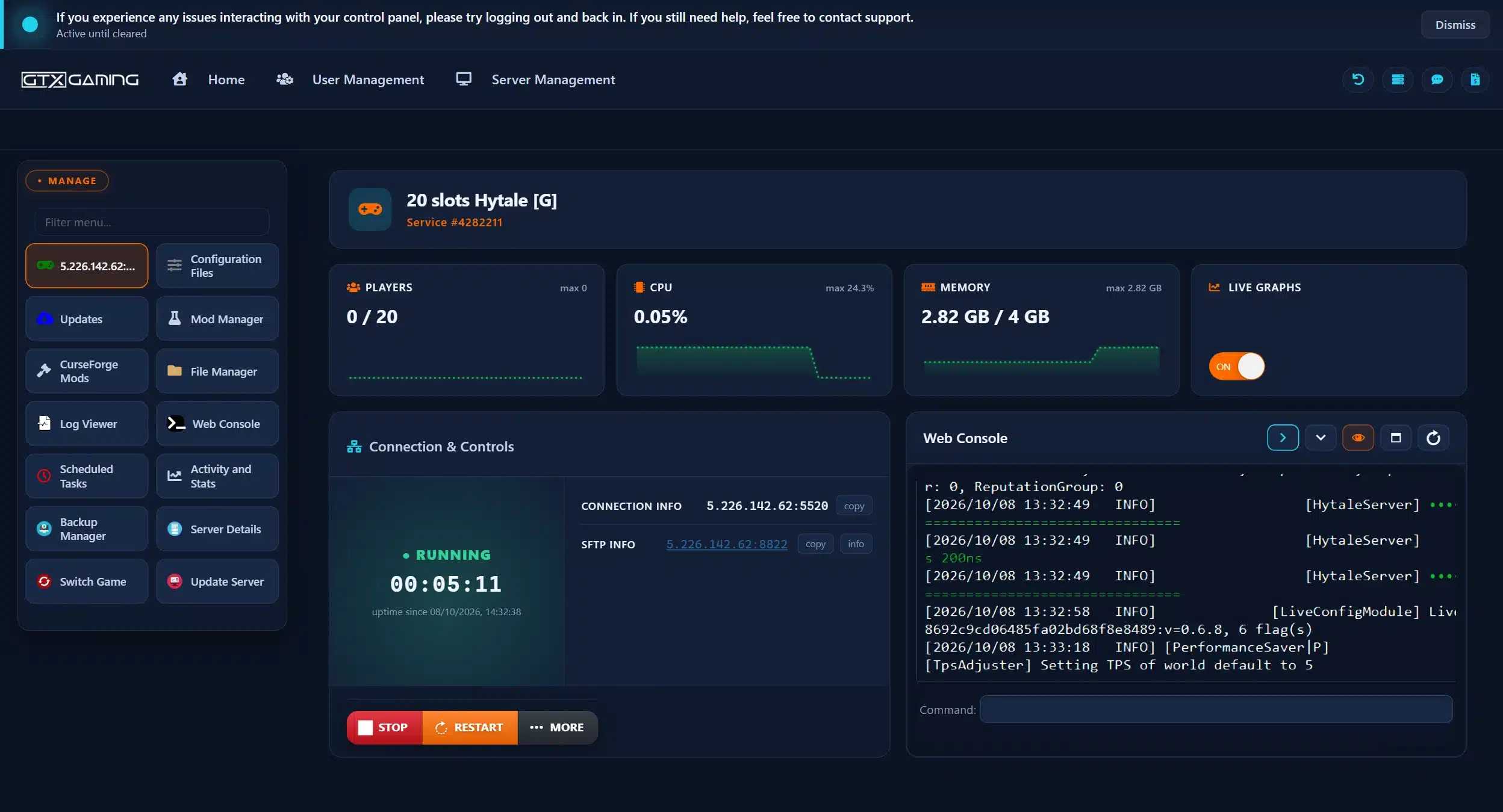Viewport: 1503px width, 812px height.
Task: Click the SFTP info button
Action: (856, 544)
